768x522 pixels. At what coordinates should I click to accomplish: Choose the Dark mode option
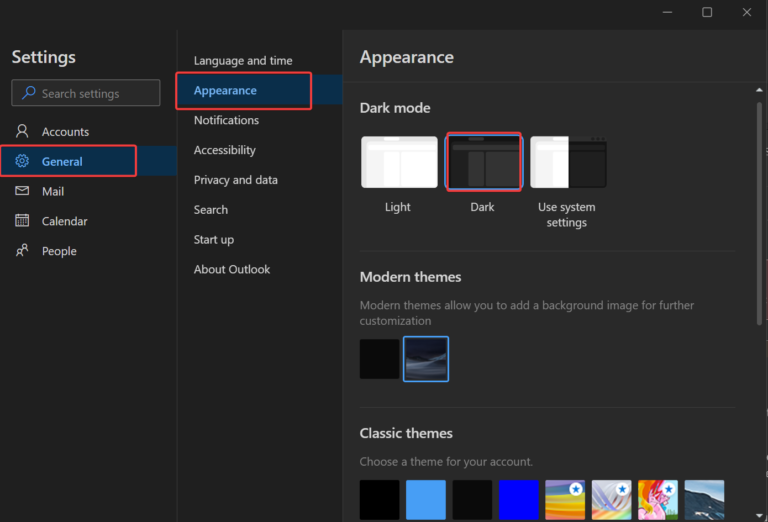(x=484, y=162)
